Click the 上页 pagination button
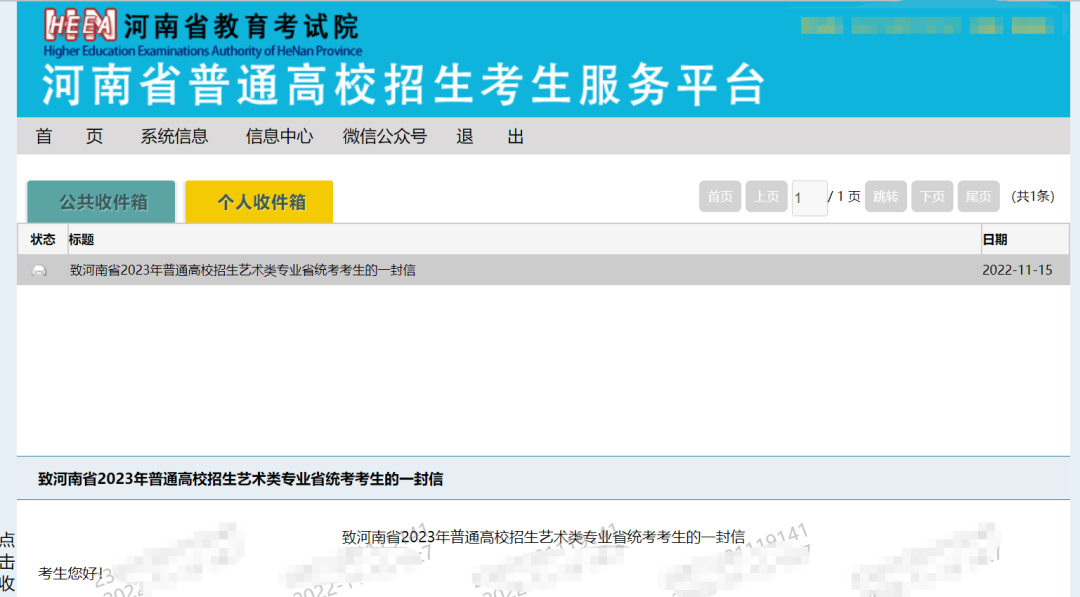Screen dimensions: 1080x597 (x=766, y=196)
